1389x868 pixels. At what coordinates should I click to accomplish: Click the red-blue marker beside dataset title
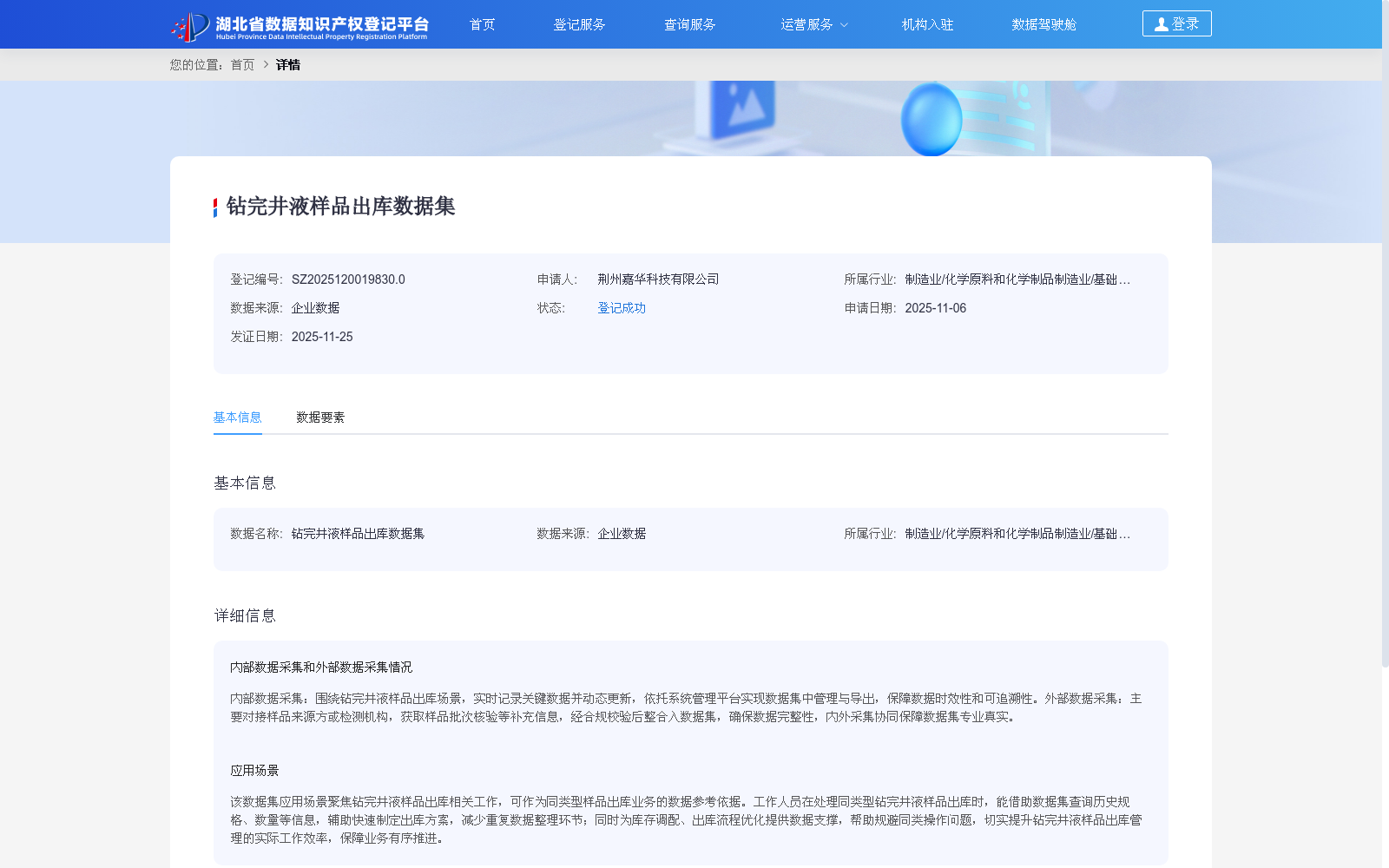[214, 207]
